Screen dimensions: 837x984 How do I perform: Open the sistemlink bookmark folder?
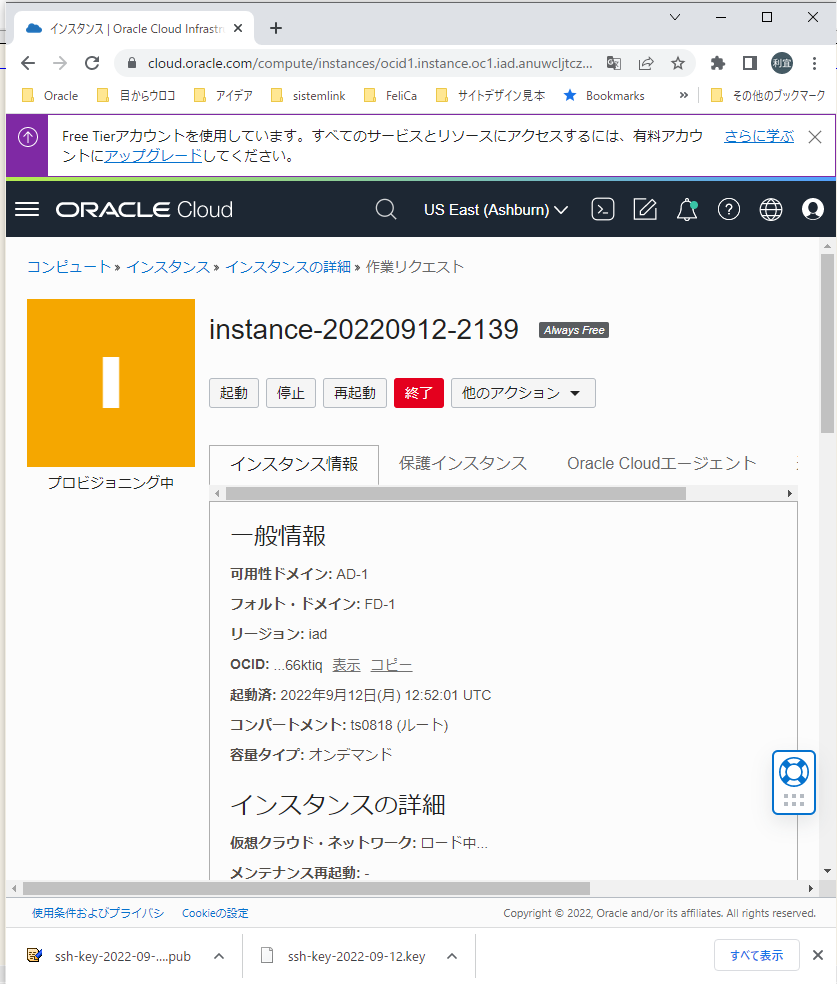(x=308, y=95)
